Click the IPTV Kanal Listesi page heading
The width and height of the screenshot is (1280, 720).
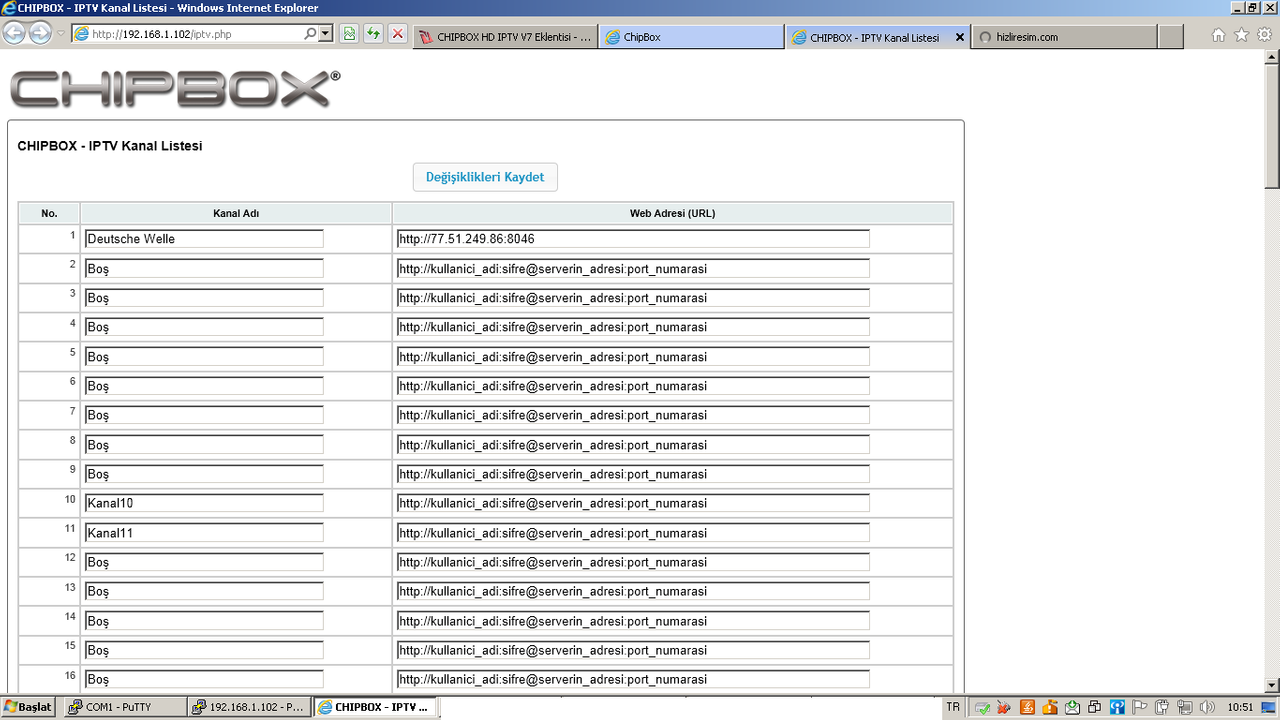tap(110, 146)
